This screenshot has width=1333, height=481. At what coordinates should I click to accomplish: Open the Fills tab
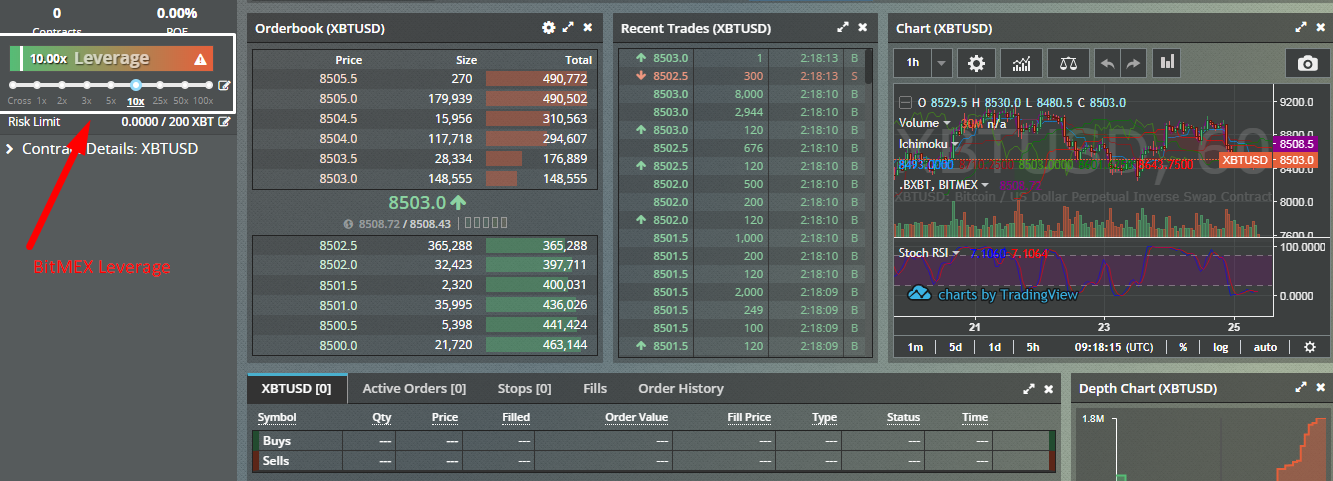pos(595,388)
